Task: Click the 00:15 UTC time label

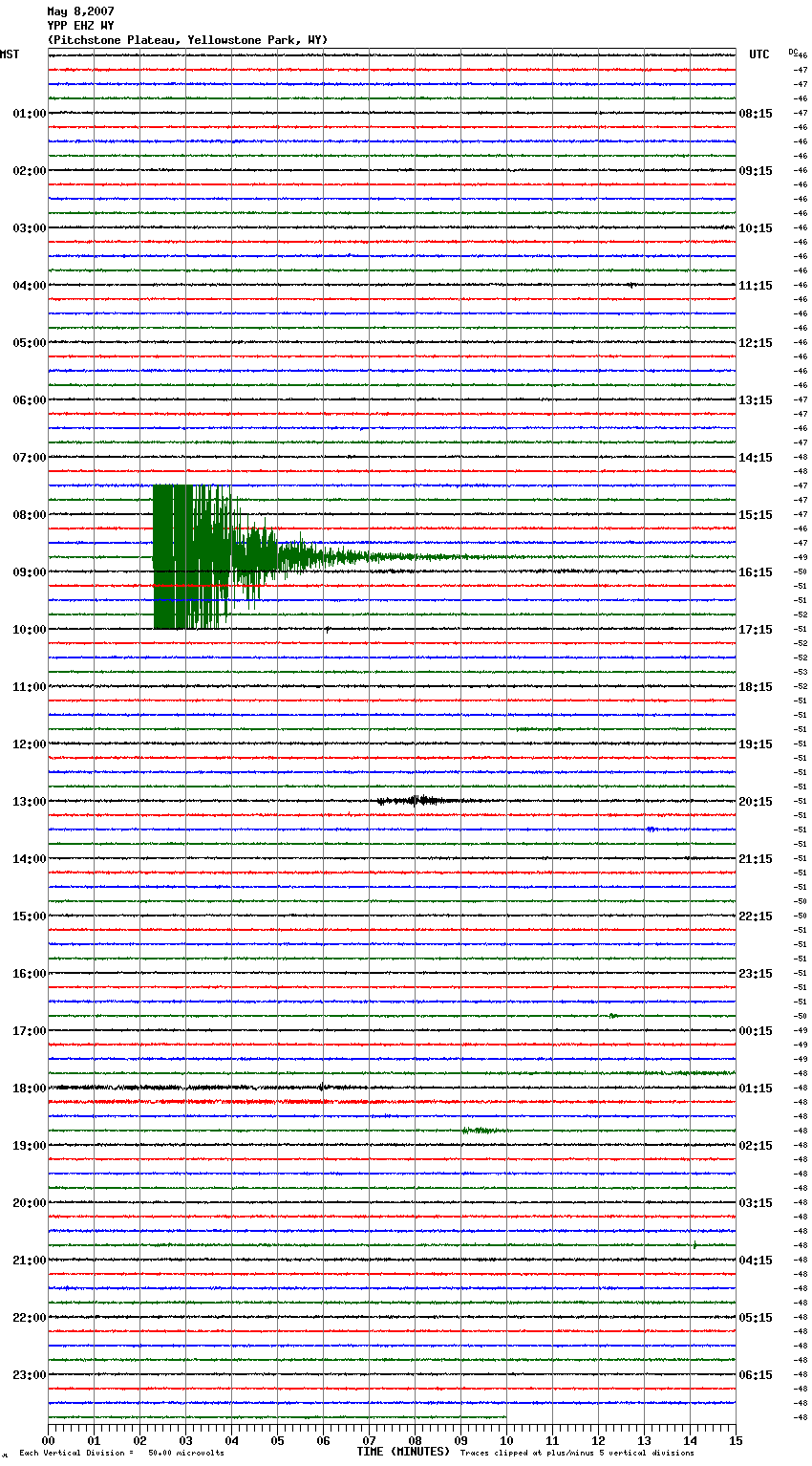Action: 756,1031
